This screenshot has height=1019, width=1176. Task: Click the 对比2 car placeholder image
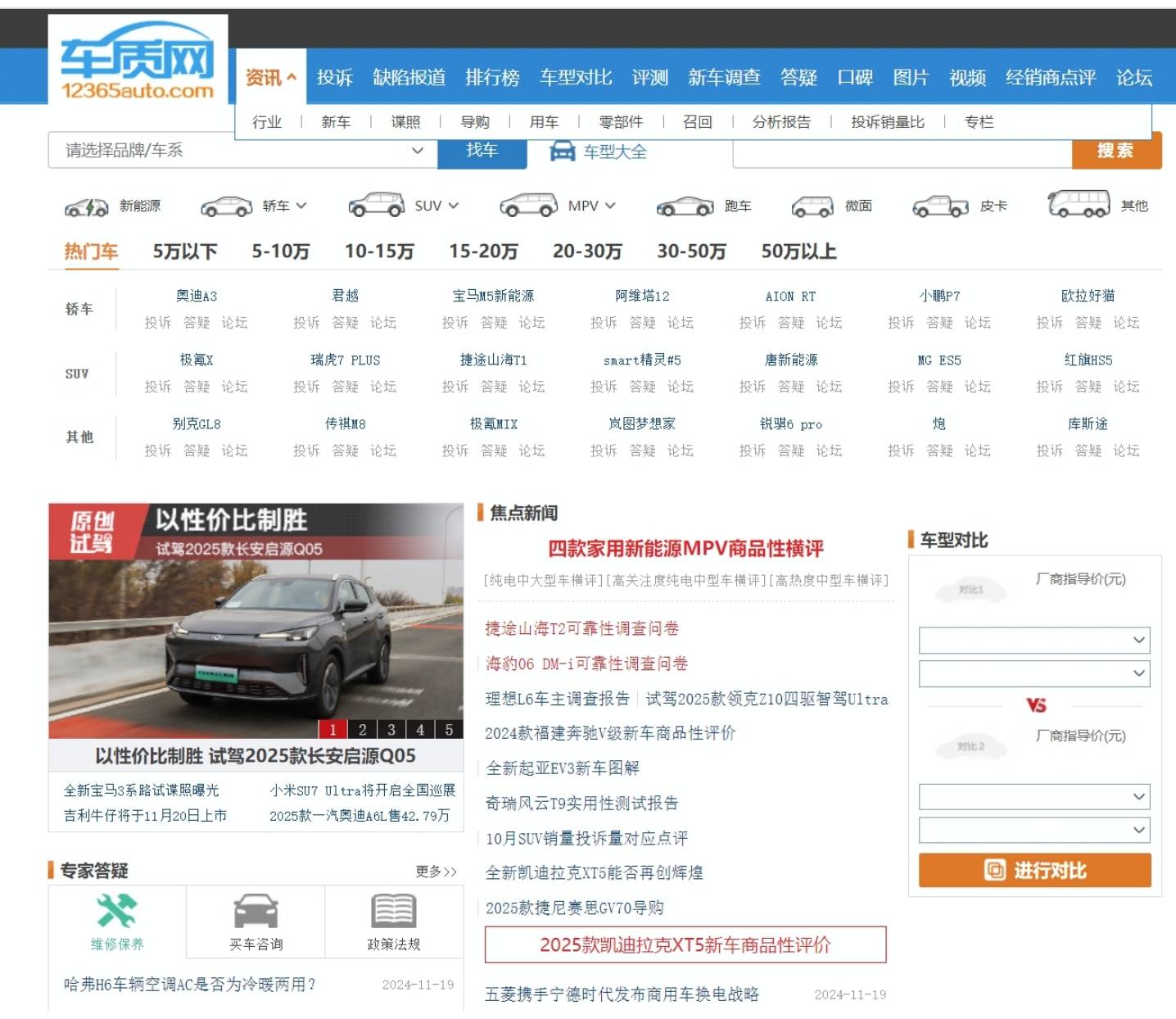pyautogui.click(x=971, y=746)
